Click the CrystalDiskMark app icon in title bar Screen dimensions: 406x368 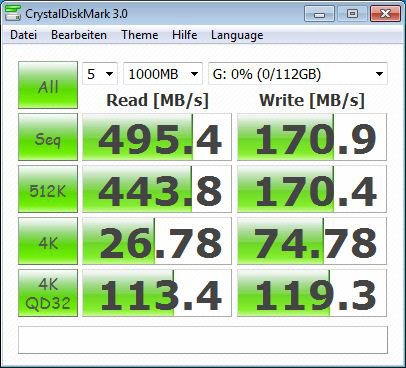coord(13,13)
